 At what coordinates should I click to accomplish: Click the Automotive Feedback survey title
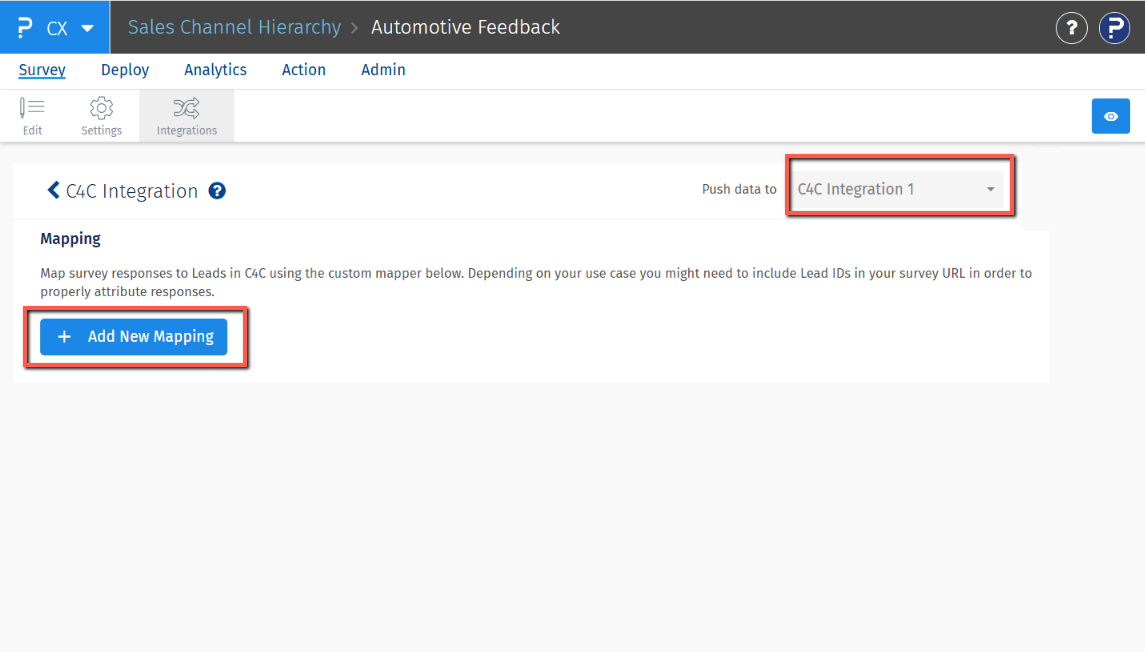click(x=465, y=27)
